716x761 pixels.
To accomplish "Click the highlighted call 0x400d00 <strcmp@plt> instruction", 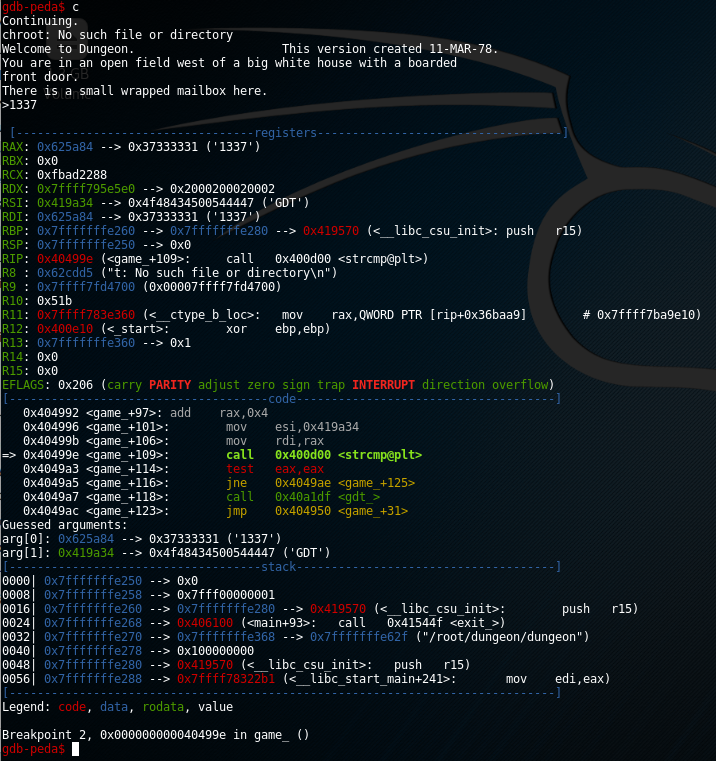I will [x=324, y=455].
